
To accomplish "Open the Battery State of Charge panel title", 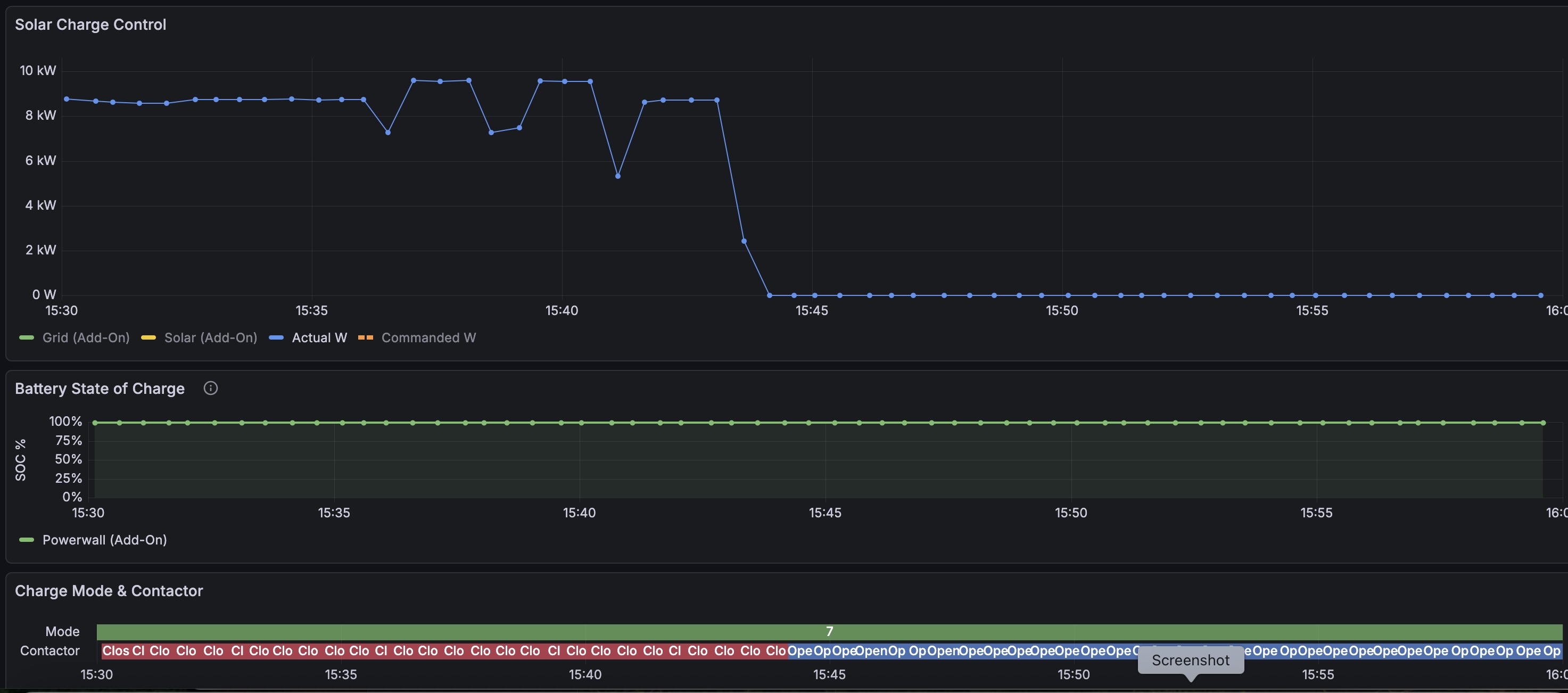I will 99,389.
